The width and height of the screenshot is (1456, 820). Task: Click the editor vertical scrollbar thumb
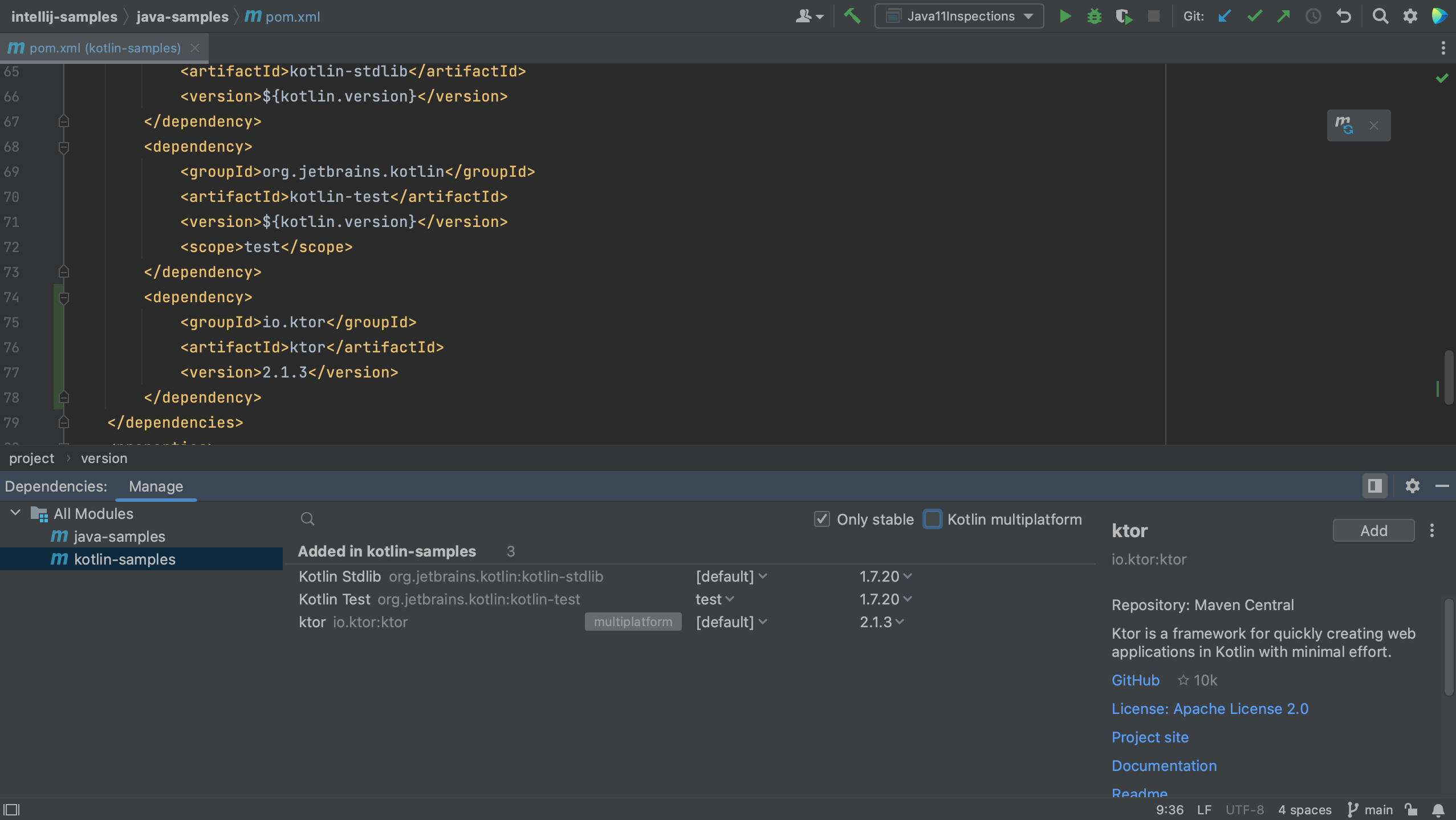(x=1449, y=377)
